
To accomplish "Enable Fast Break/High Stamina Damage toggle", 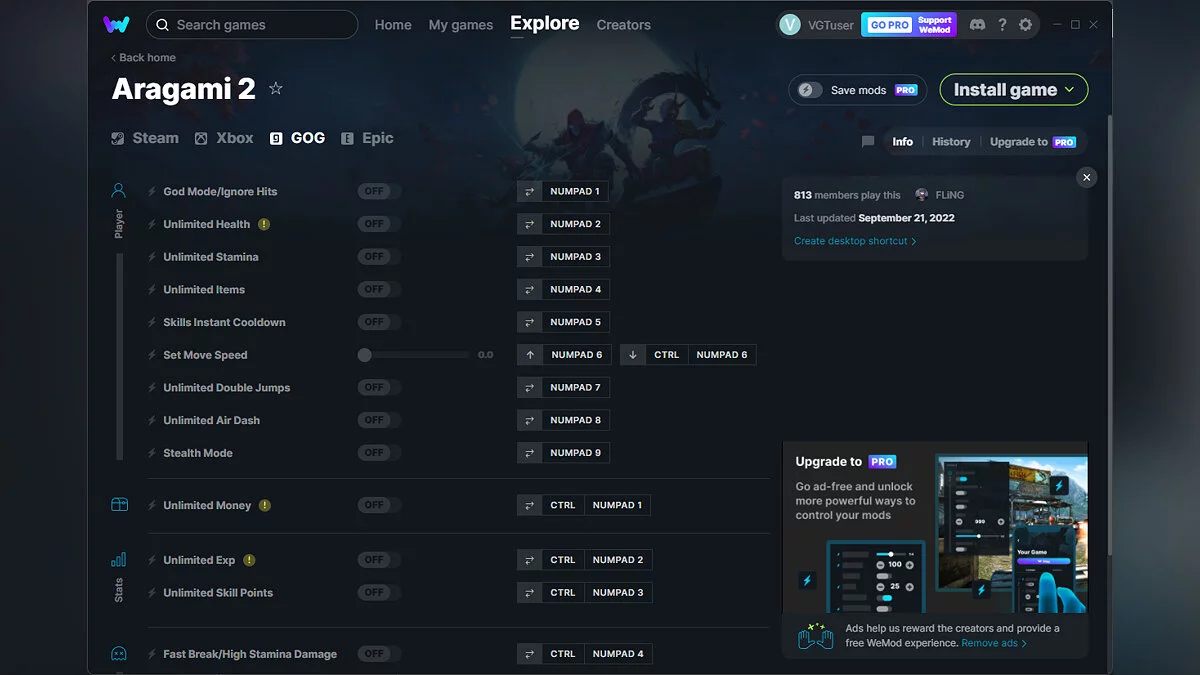I will click(x=379, y=654).
